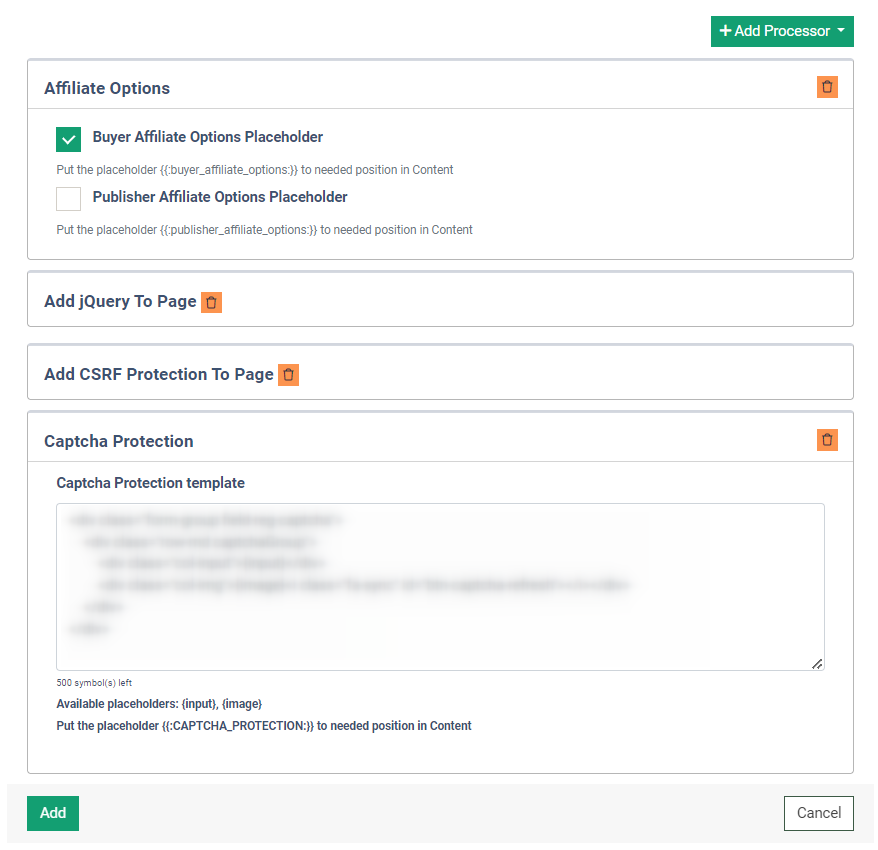Viewport: 878px width, 850px height.
Task: Delete the Add CSRF Protection To Page processor
Action: (288, 375)
